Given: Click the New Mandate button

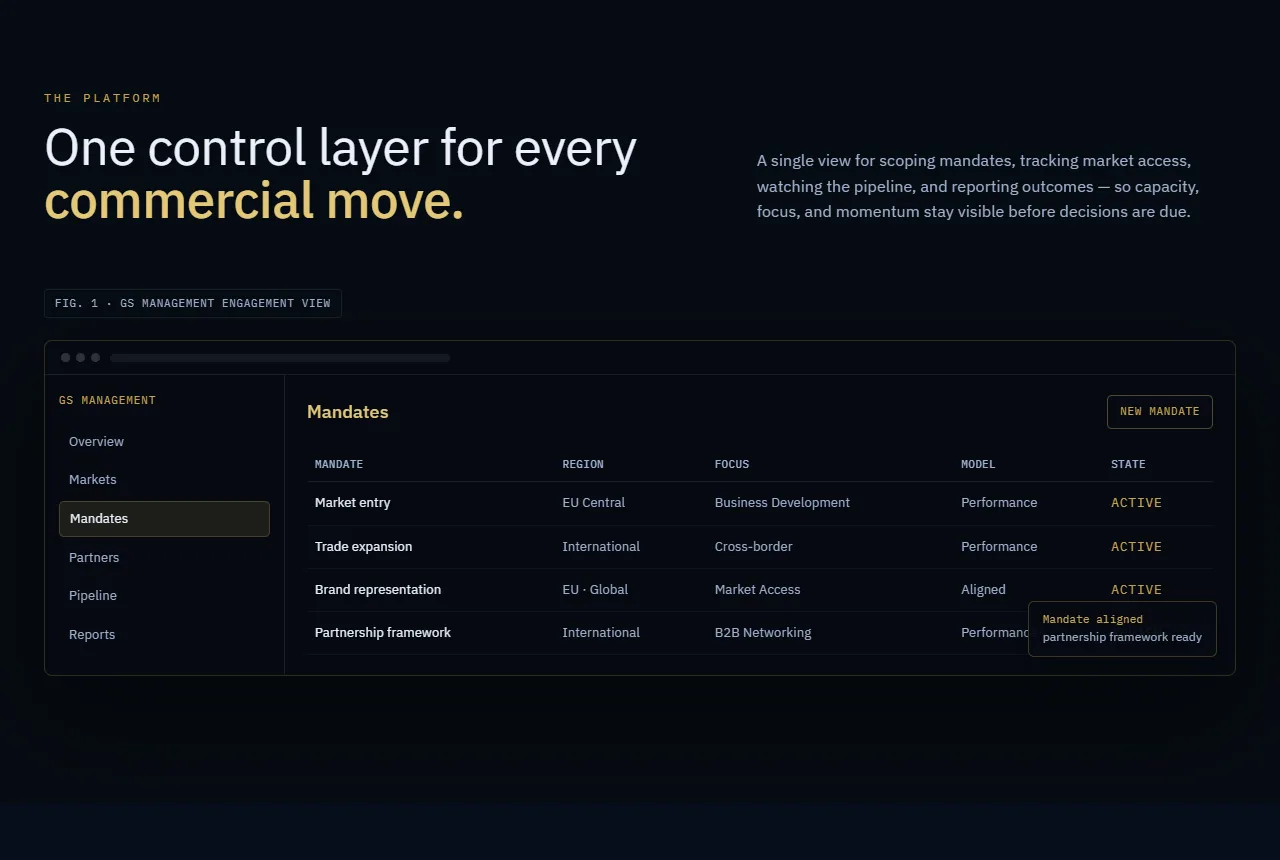Looking at the screenshot, I should (x=1160, y=412).
